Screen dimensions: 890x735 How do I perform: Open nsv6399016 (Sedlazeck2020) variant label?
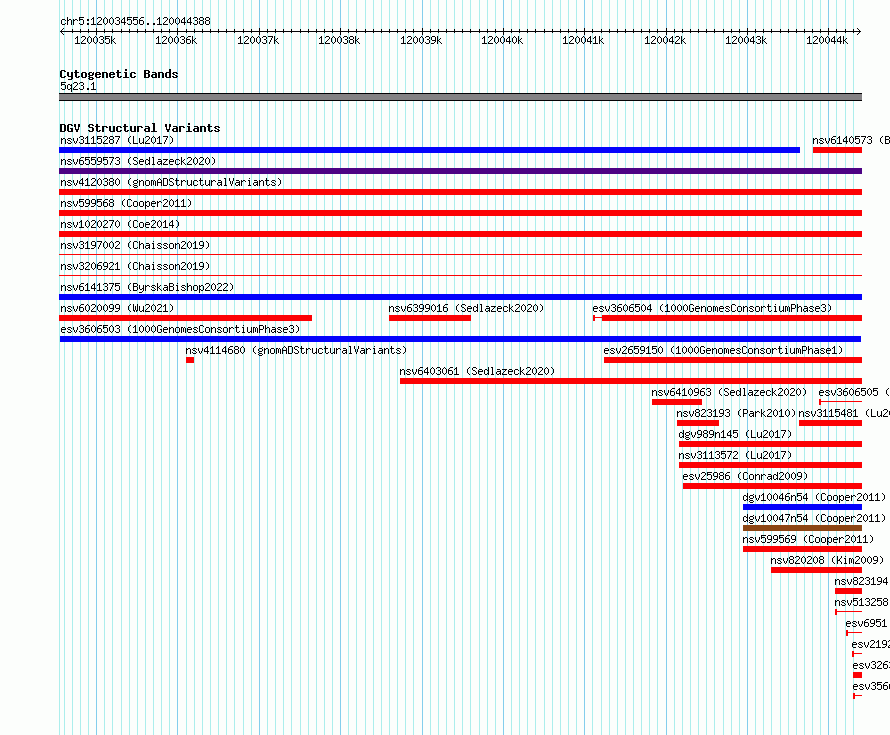pyautogui.click(x=466, y=308)
